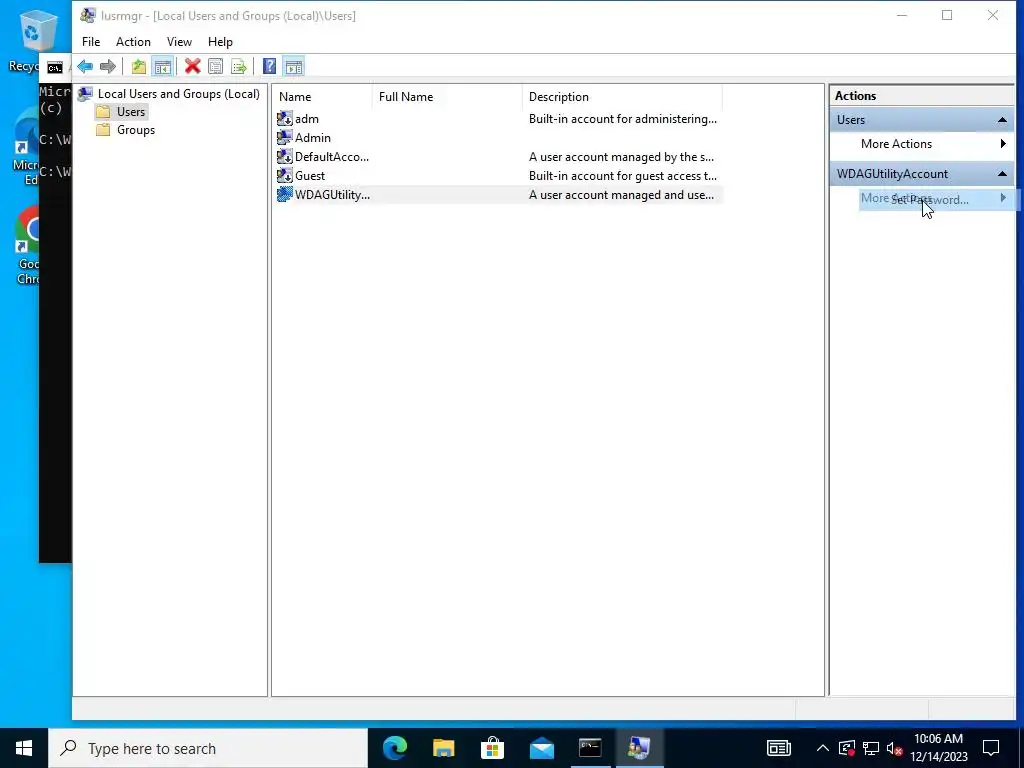
Task: Click the lusrmgr window title icon
Action: (x=88, y=15)
